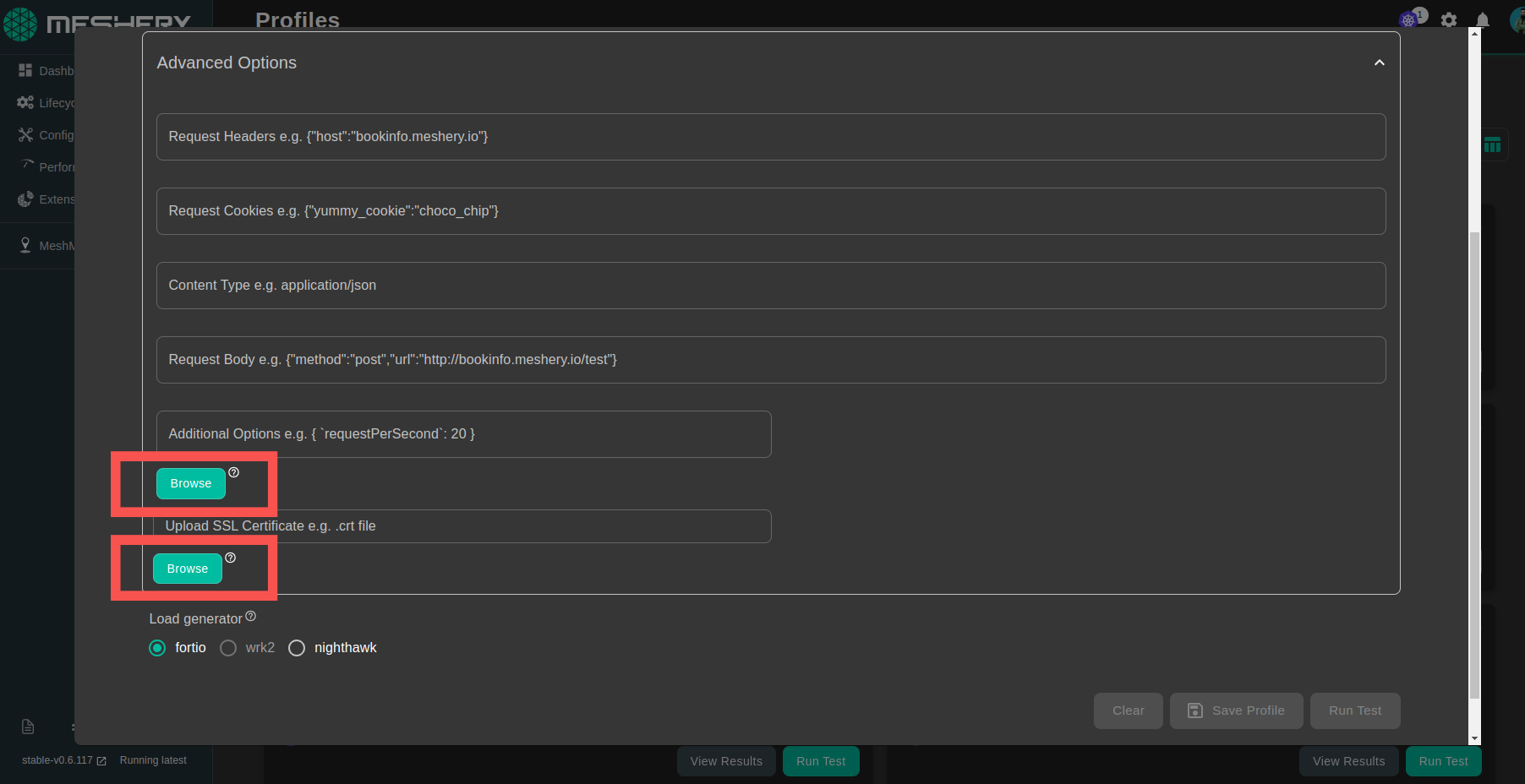Select the nighthawk load generator
Viewport: 1525px width, 784px height.
[x=297, y=648]
